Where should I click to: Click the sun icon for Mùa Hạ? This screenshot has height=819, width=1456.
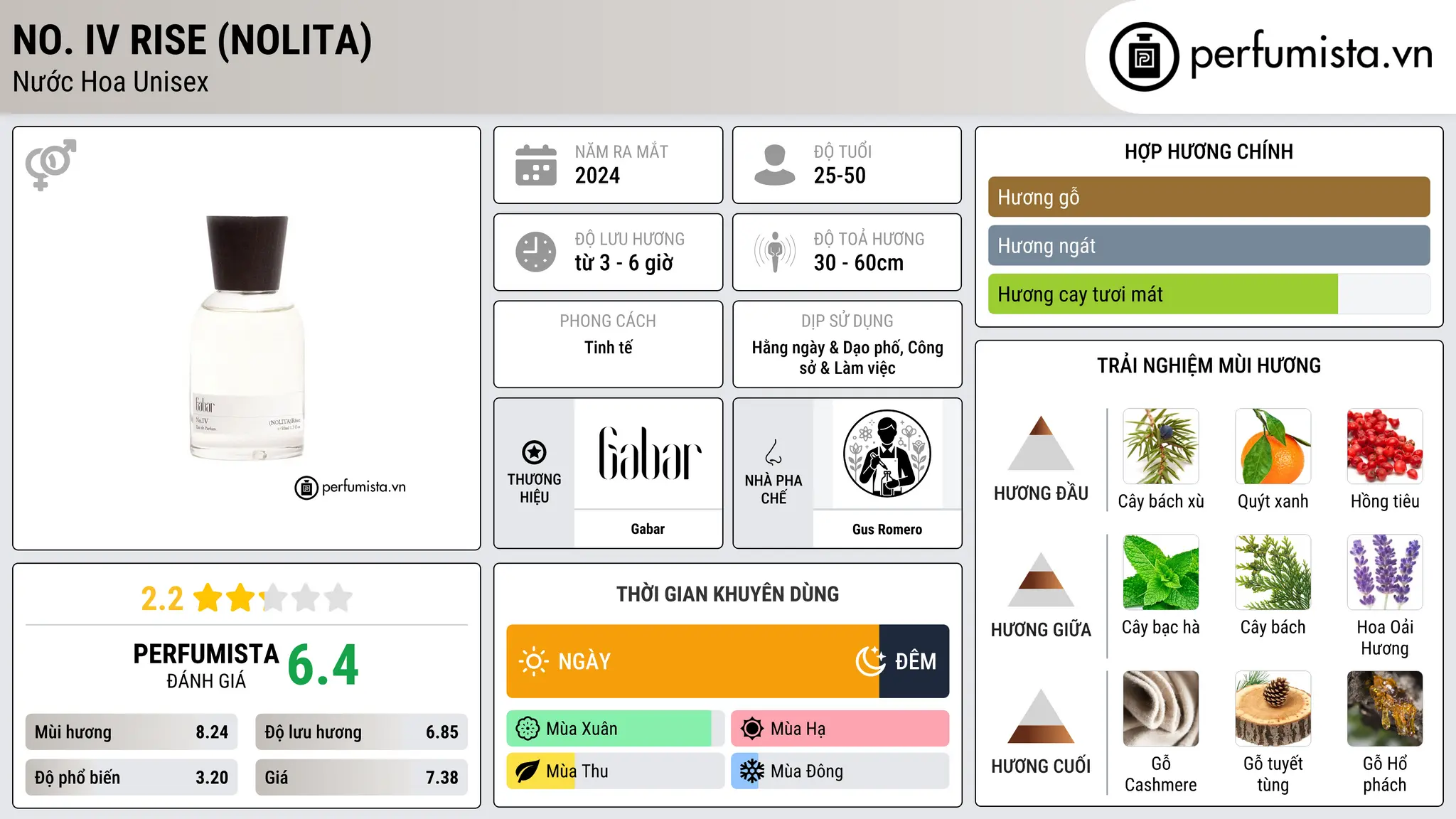coord(752,729)
